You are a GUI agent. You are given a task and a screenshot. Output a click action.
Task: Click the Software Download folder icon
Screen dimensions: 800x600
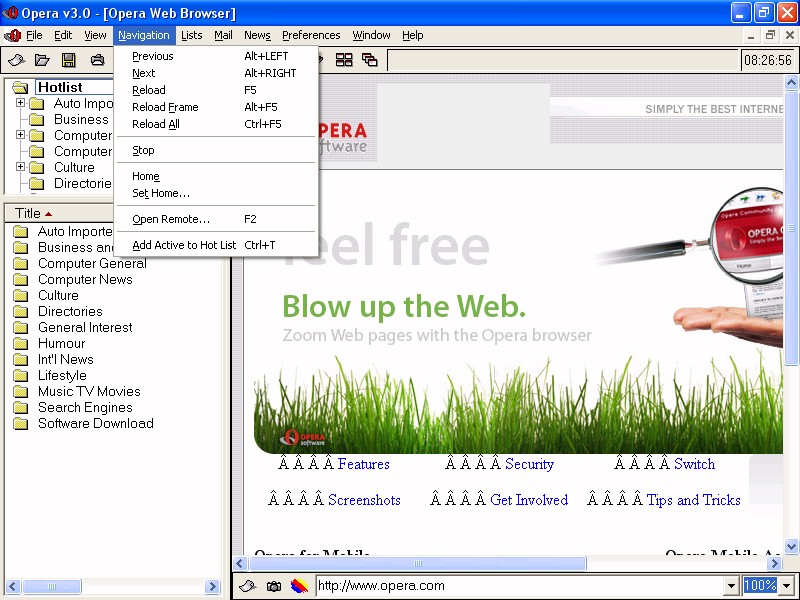tap(20, 423)
